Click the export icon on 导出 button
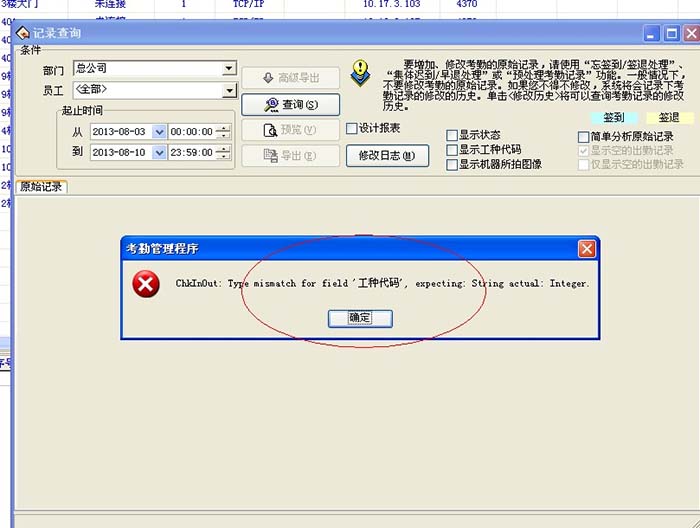700x528 pixels. [270, 155]
